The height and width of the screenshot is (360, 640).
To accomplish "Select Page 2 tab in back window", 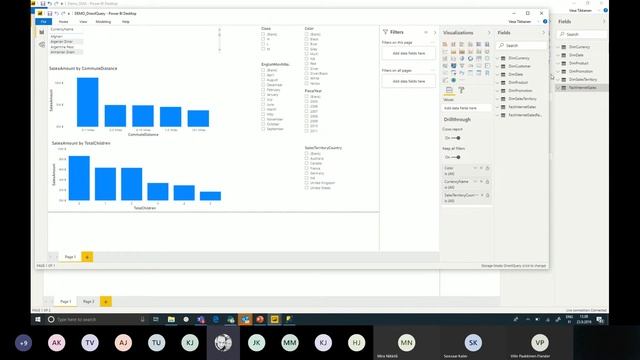I will coord(89,302).
